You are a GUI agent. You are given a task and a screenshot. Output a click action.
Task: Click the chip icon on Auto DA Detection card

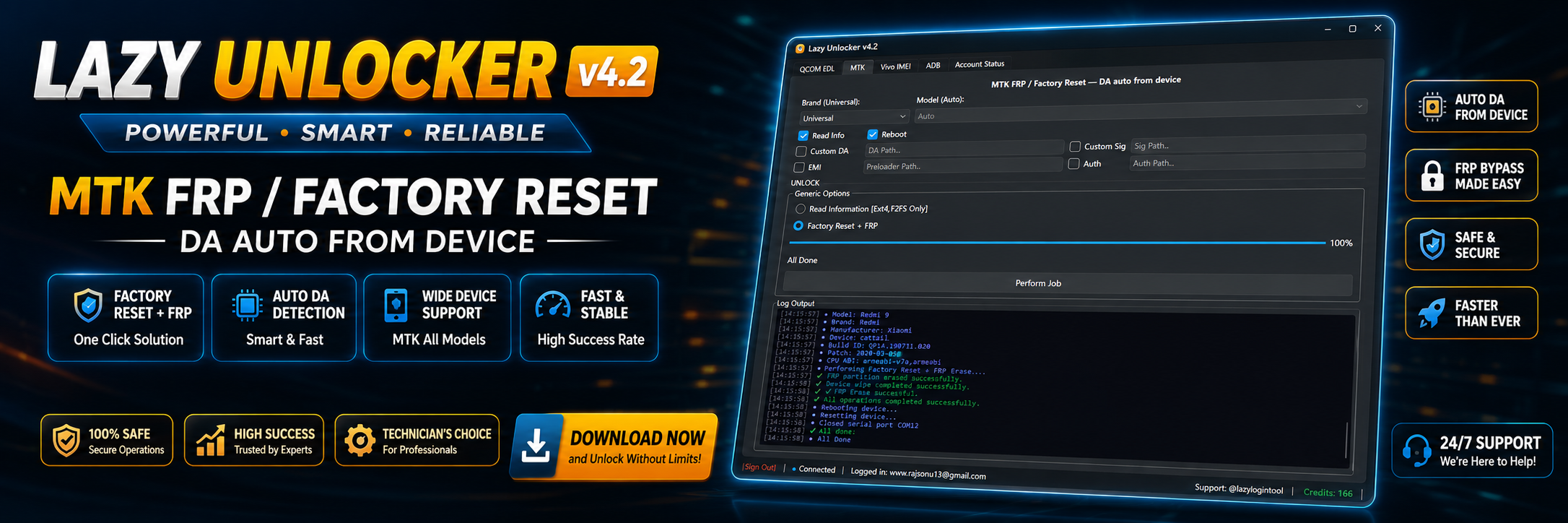coord(248,305)
